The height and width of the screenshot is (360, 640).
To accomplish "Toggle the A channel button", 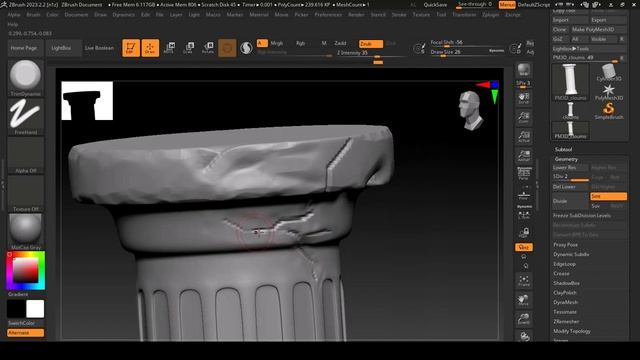I will click(262, 43).
